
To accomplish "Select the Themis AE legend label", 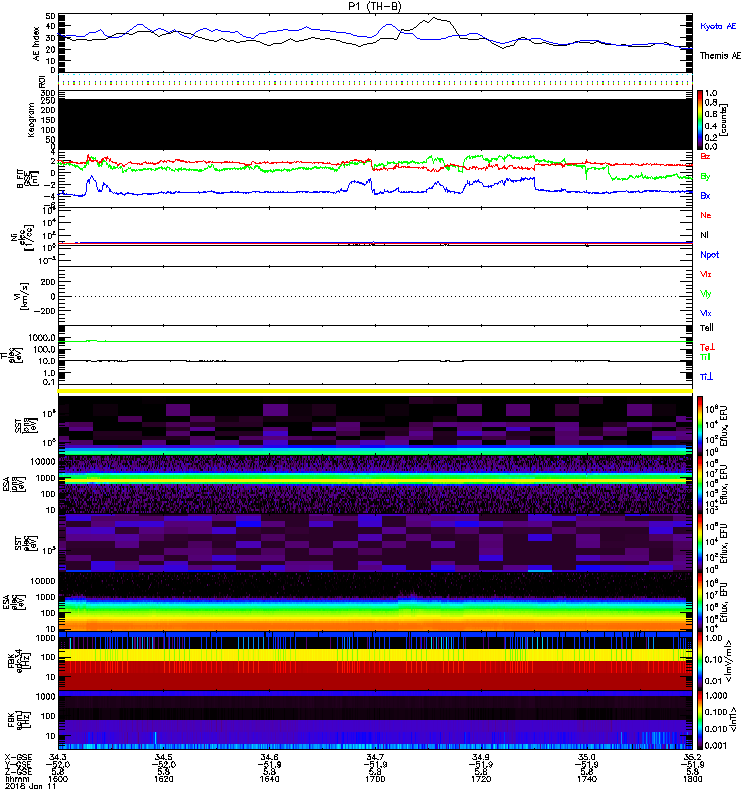I will coord(720,56).
